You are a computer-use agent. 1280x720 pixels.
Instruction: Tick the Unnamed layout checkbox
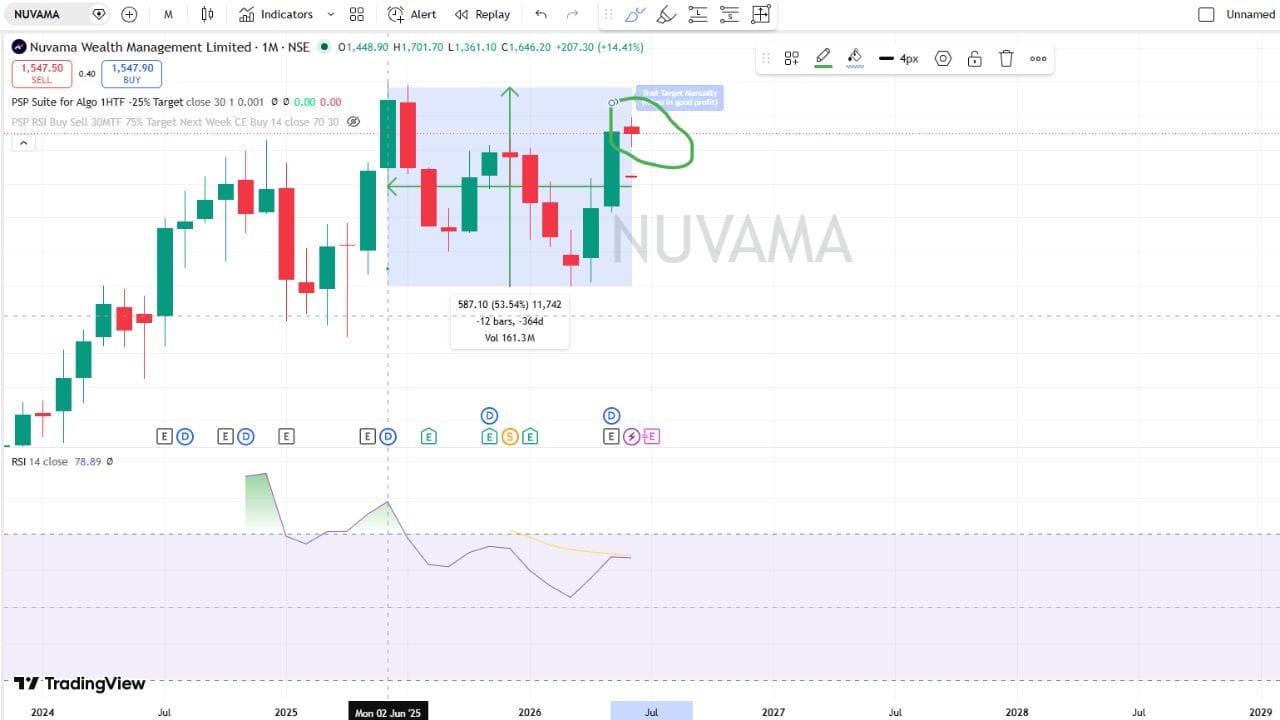(1206, 14)
